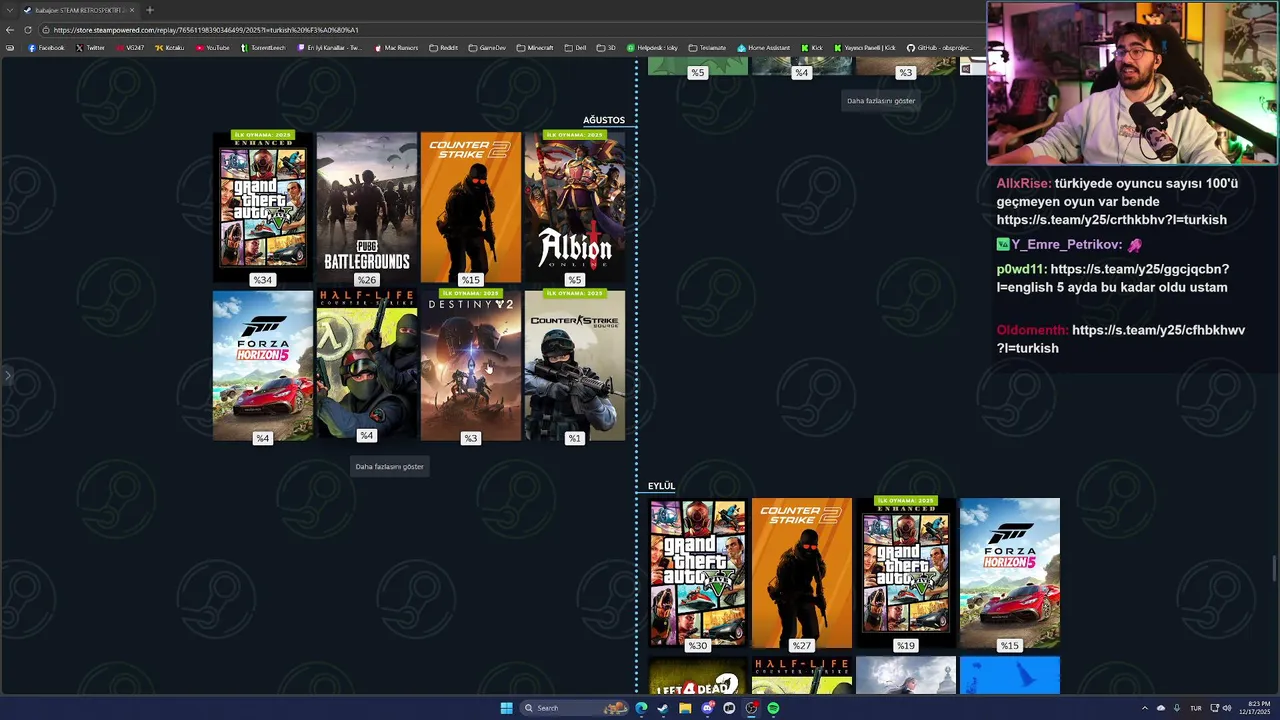Open the Minecraft bookmarks folder
The width and height of the screenshot is (1280, 720).
click(x=535, y=48)
